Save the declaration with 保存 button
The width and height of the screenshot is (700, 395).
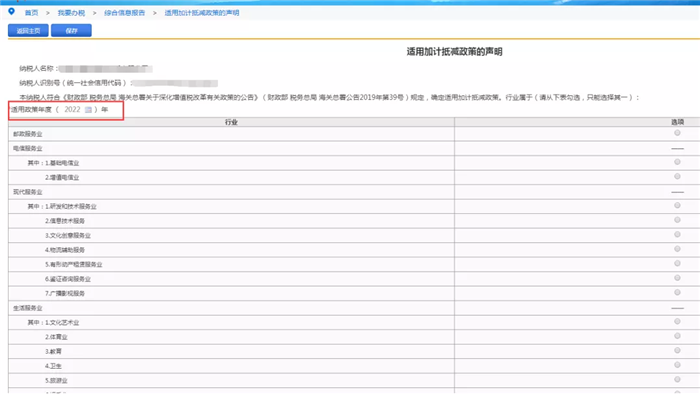pos(71,31)
